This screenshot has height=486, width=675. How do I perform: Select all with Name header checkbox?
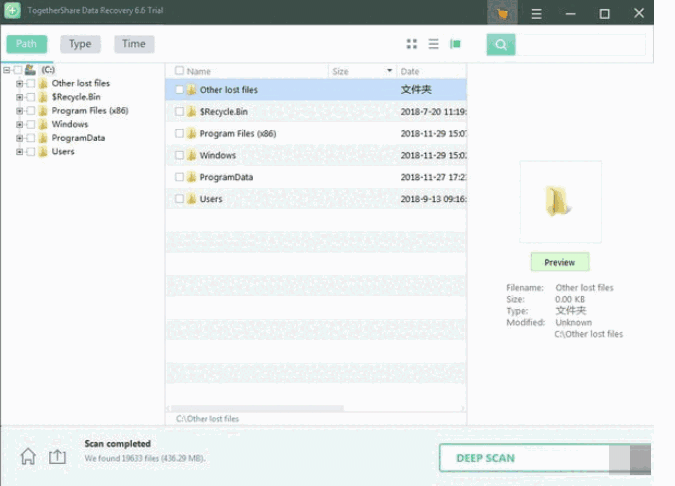180,71
